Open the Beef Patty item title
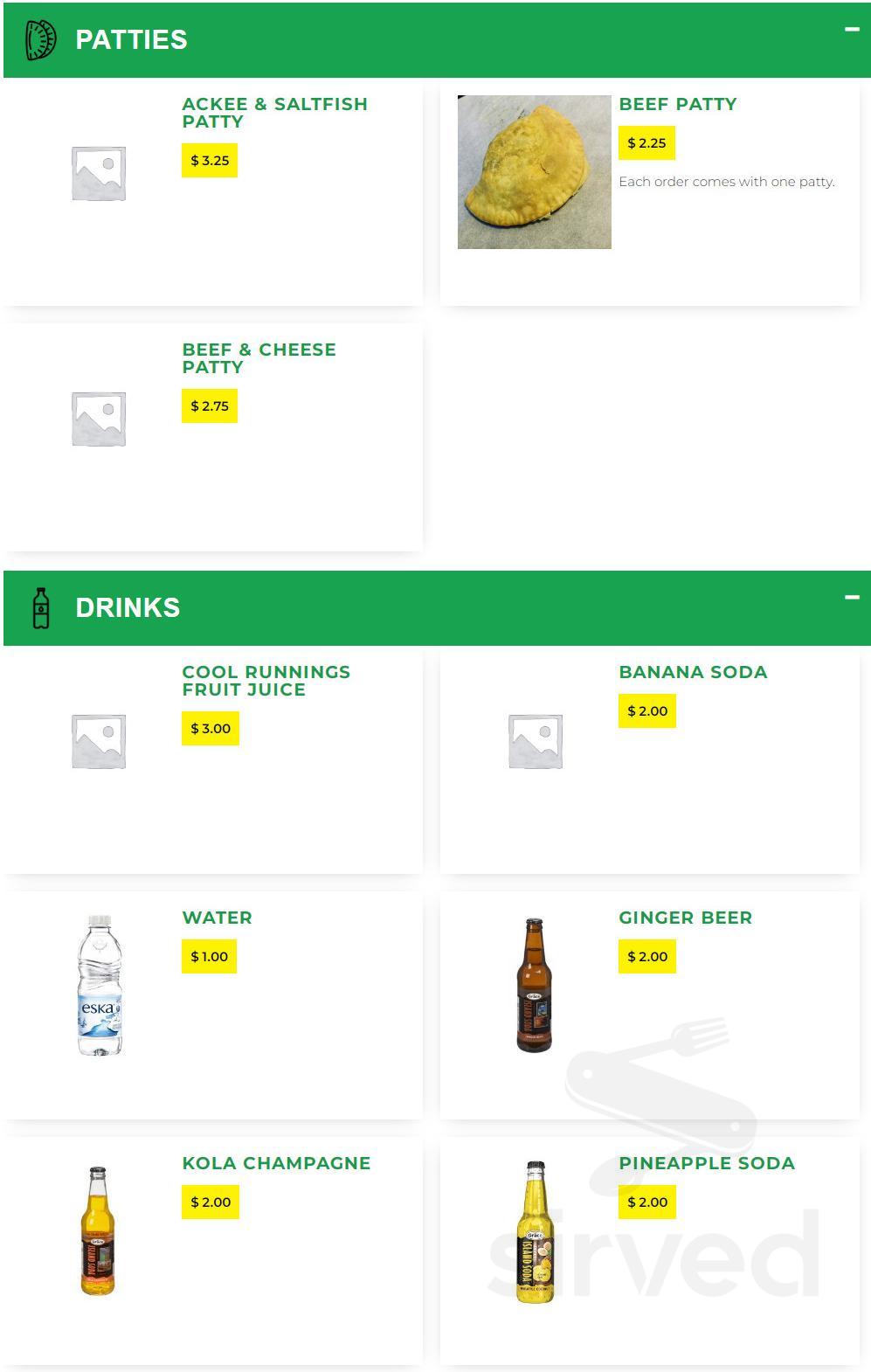 pyautogui.click(x=678, y=104)
